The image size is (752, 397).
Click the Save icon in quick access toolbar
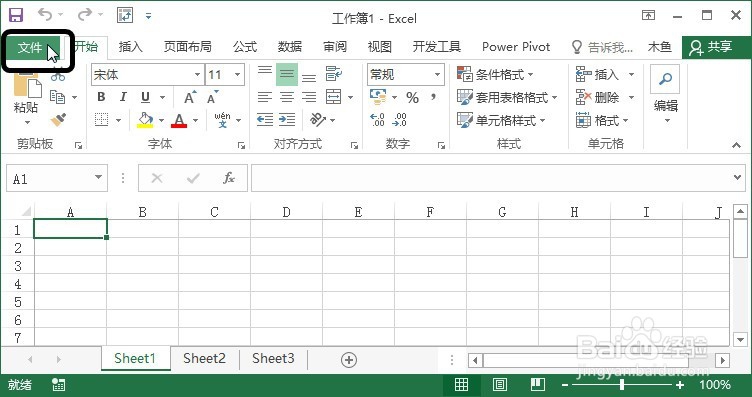(x=16, y=15)
